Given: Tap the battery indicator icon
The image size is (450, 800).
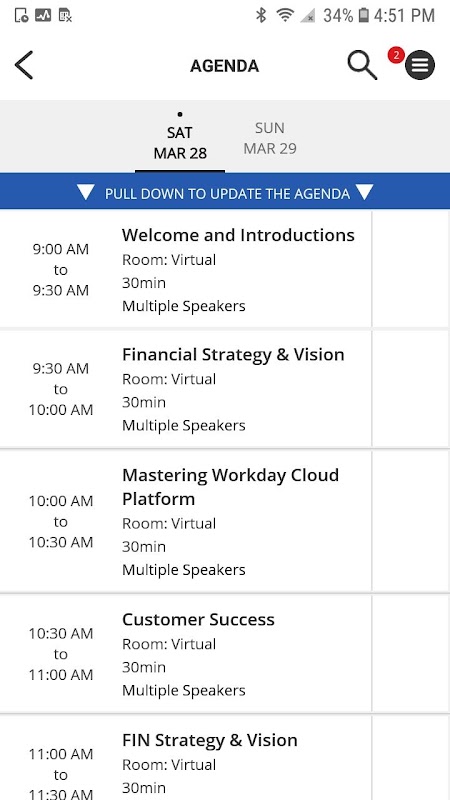Looking at the screenshot, I should 363,15.
